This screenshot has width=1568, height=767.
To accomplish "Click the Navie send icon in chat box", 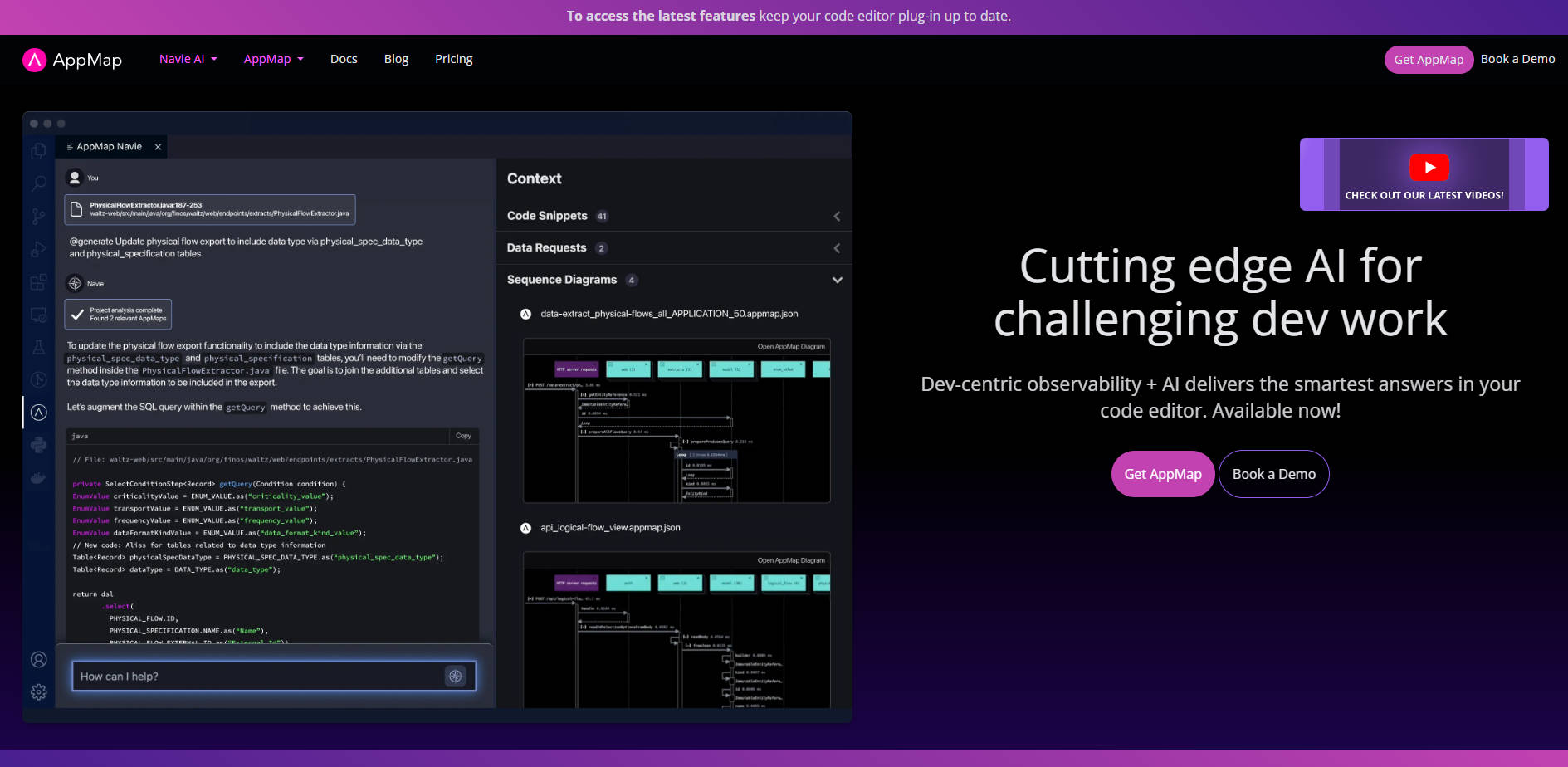I will [455, 677].
